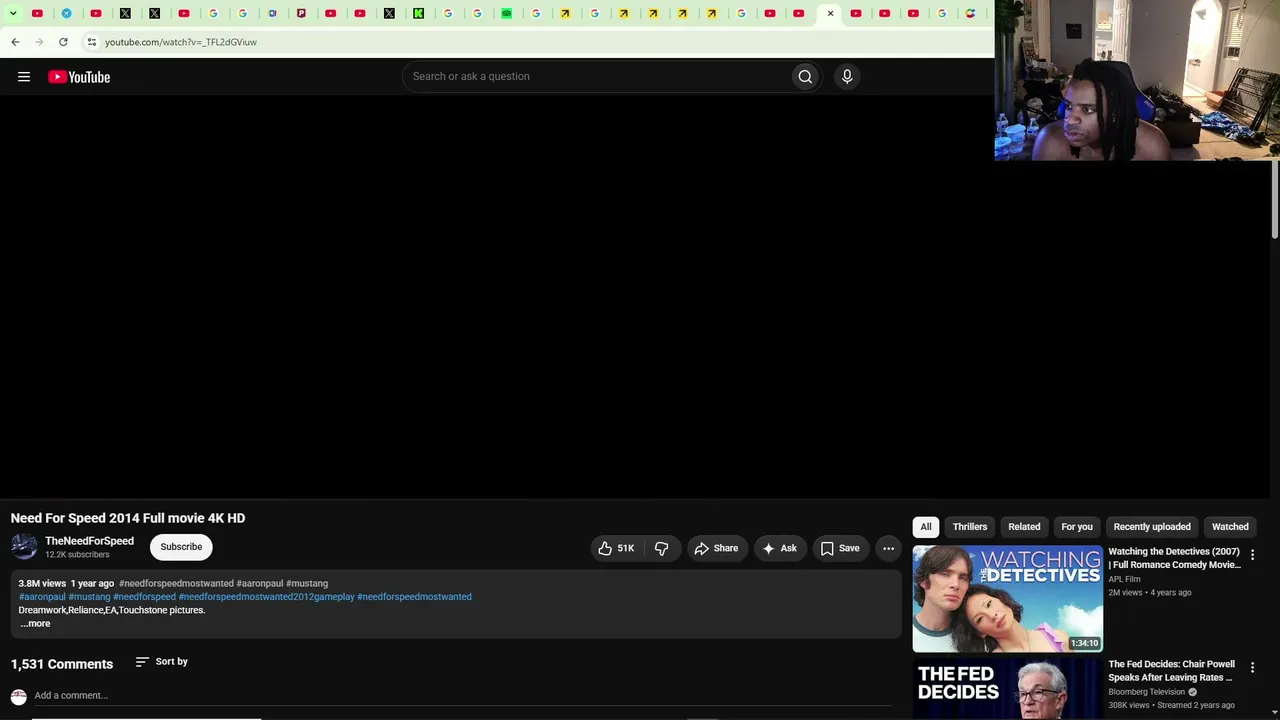This screenshot has height=720, width=1280.
Task: Select the Watched filter chip
Action: pos(1230,527)
